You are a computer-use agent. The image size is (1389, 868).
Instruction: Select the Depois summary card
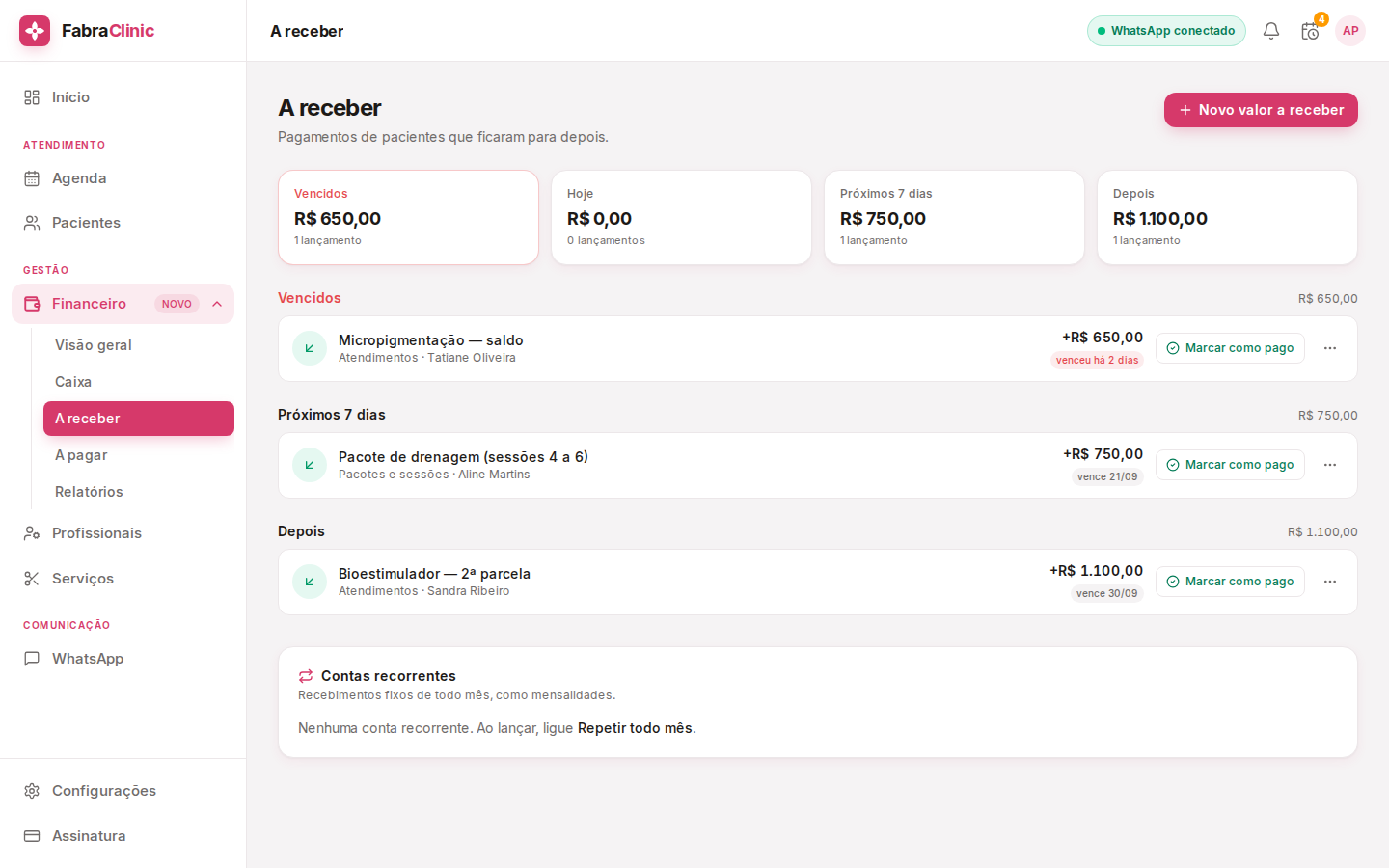click(1227, 218)
